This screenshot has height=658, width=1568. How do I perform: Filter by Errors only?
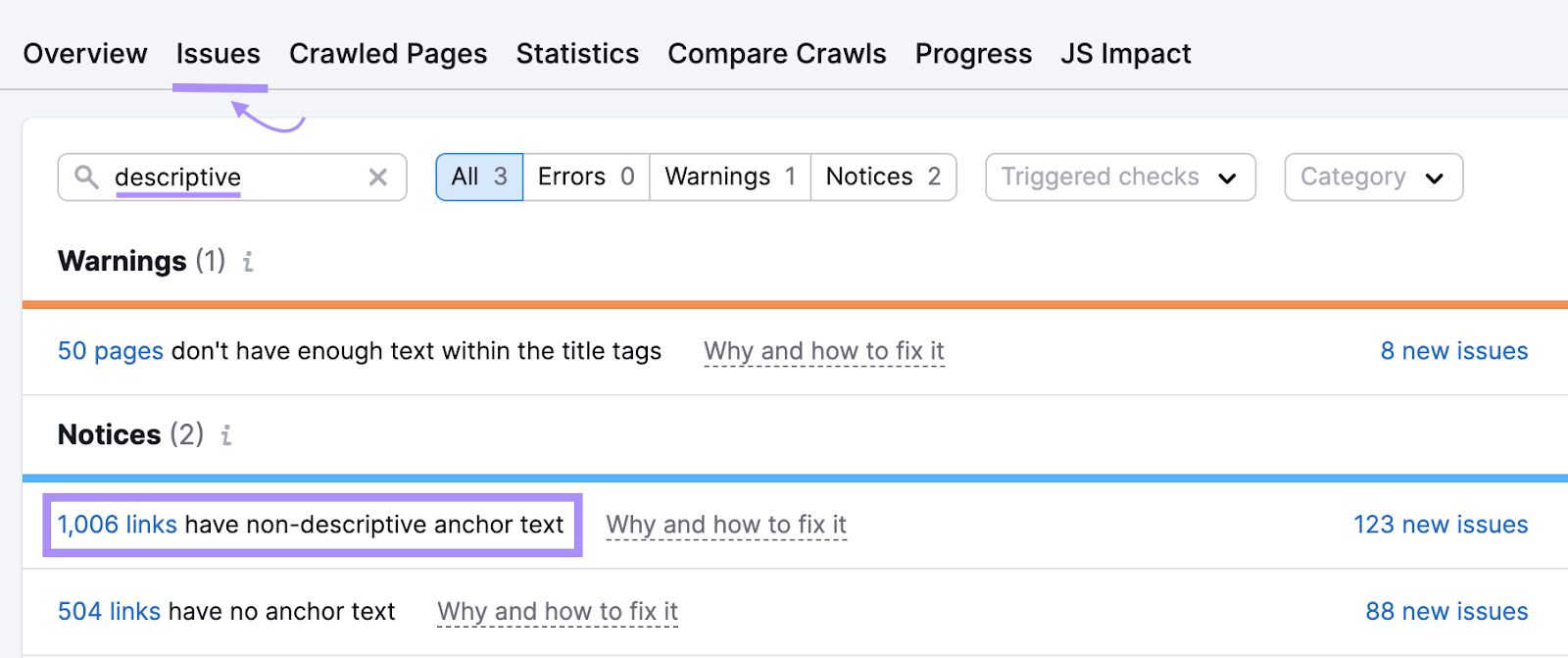pyautogui.click(x=586, y=177)
